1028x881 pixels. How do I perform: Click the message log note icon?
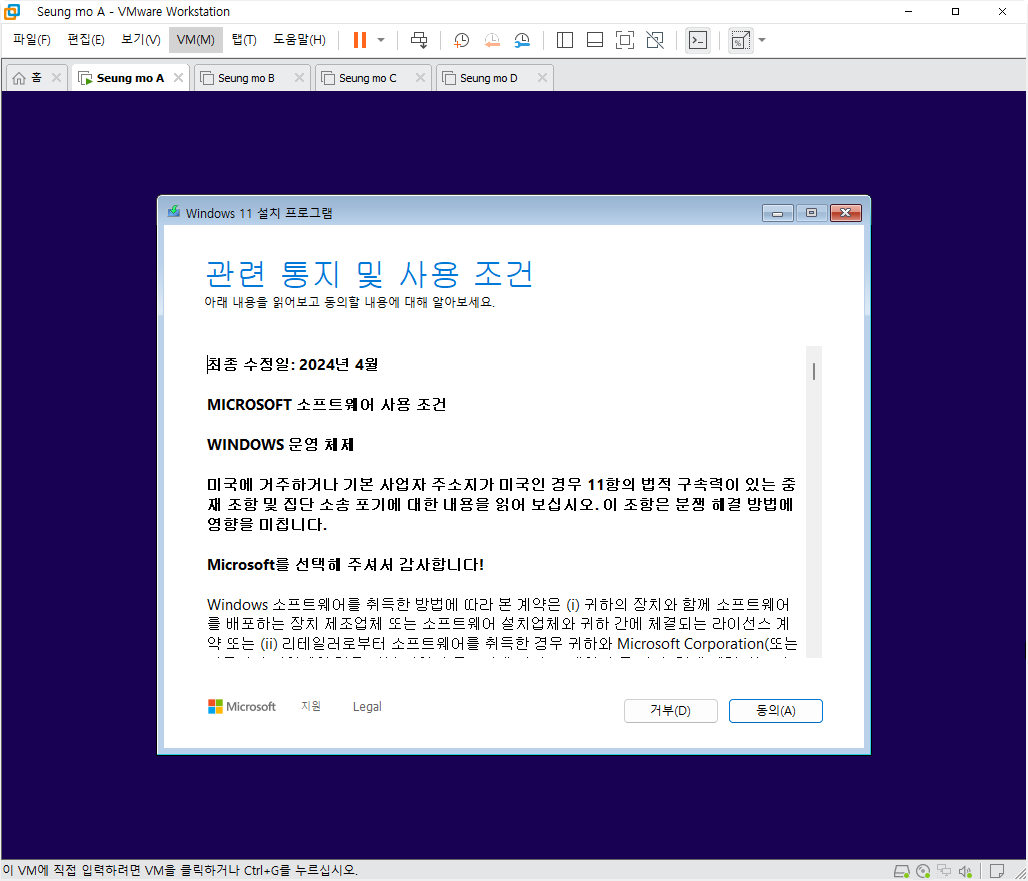997,871
